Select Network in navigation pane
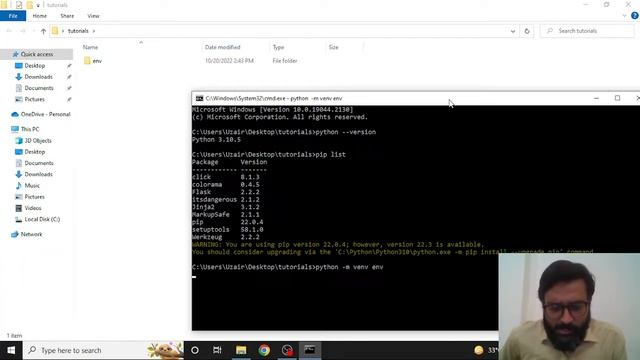 pos(31,234)
